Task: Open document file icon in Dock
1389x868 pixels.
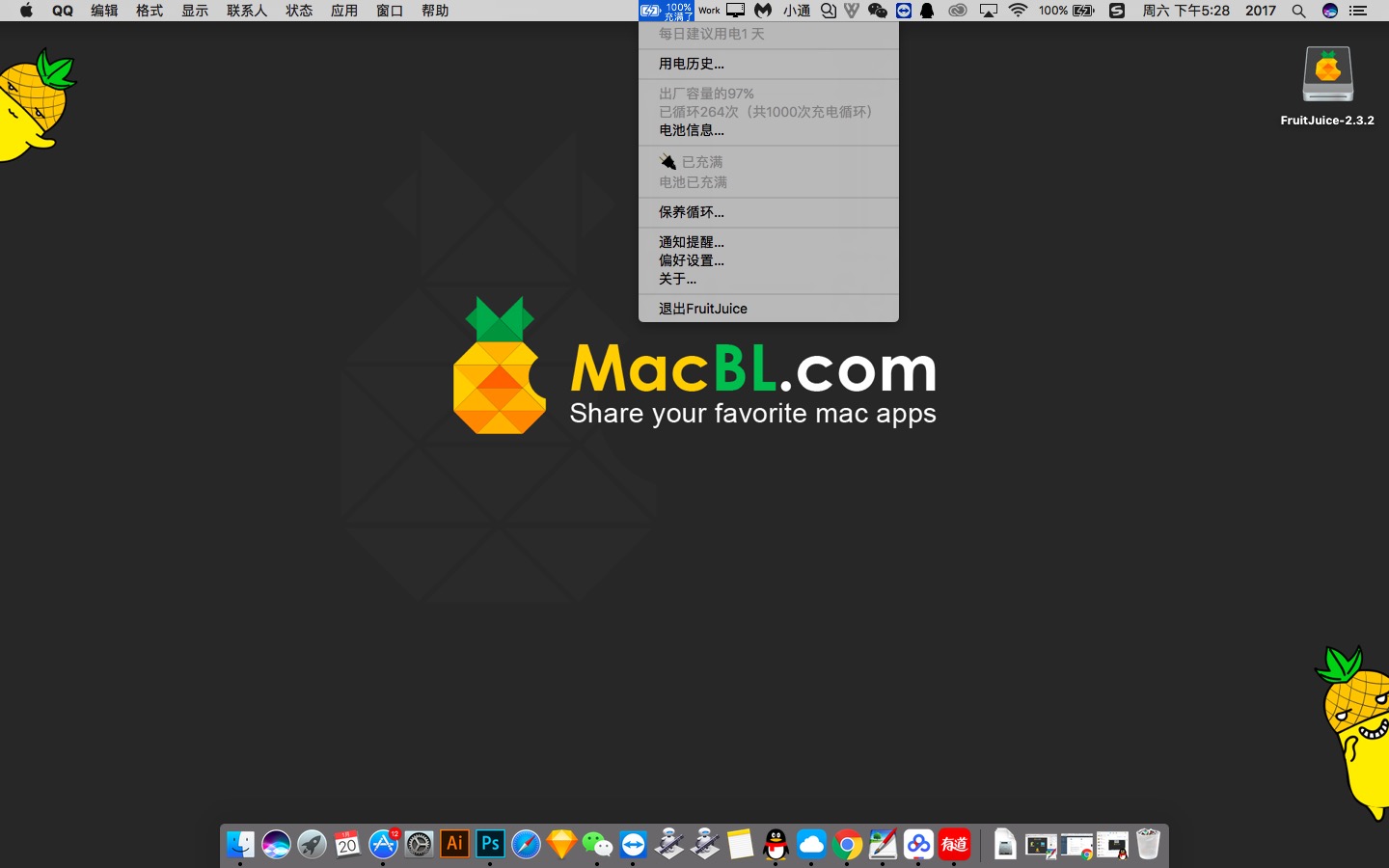Action: 1005,845
